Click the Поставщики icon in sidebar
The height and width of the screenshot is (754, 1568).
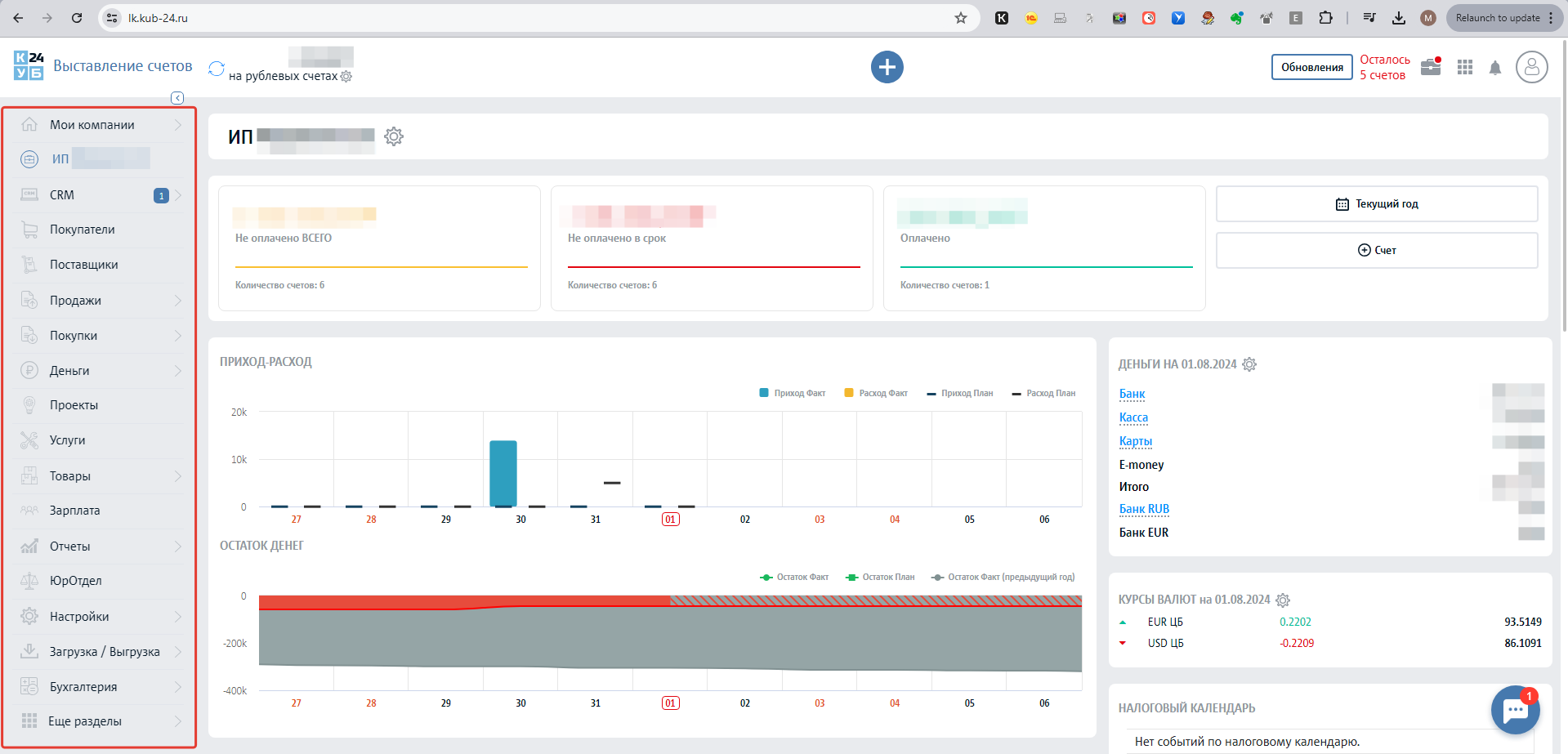[29, 265]
